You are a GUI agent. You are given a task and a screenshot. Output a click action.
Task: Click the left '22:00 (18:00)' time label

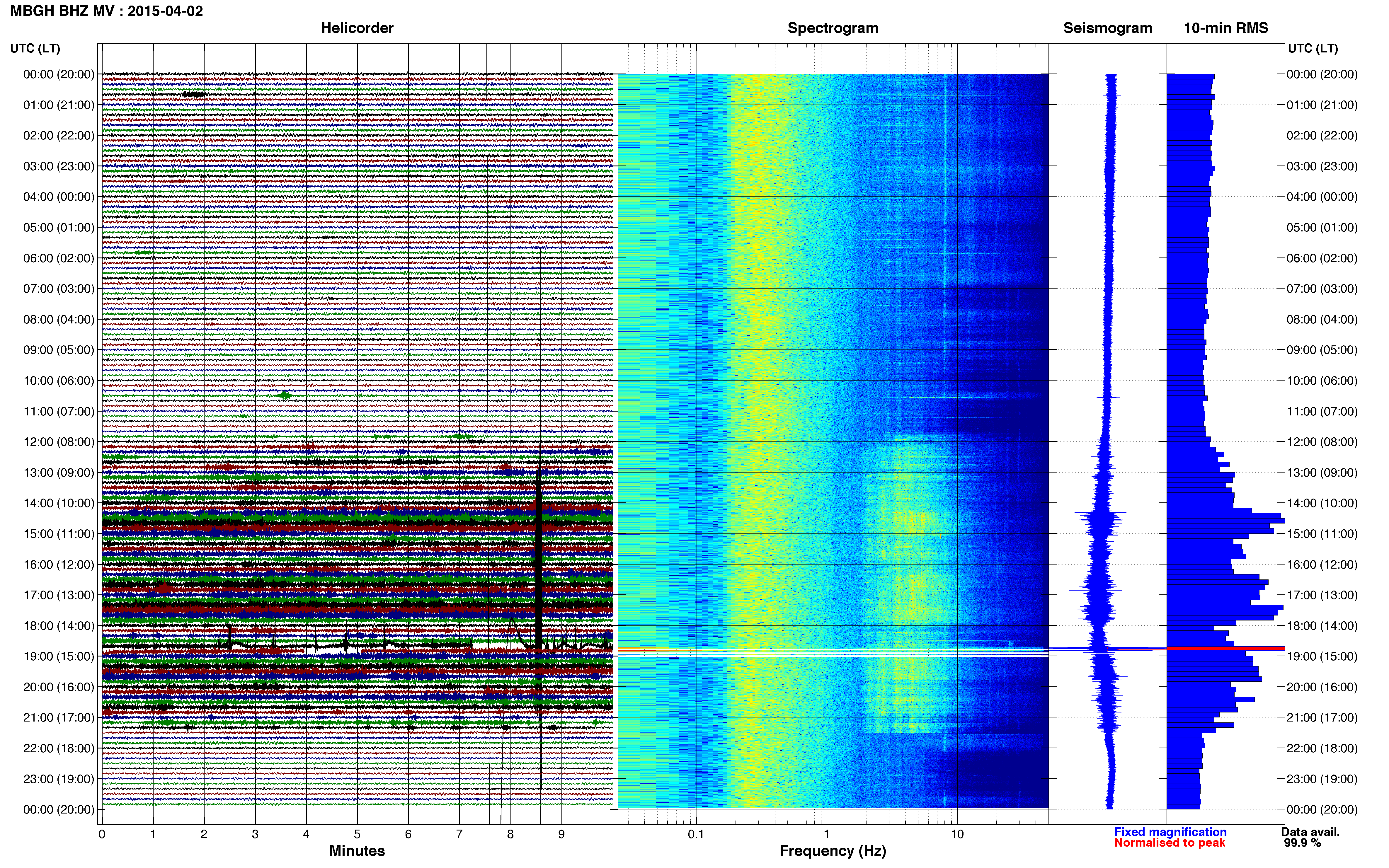(59, 748)
